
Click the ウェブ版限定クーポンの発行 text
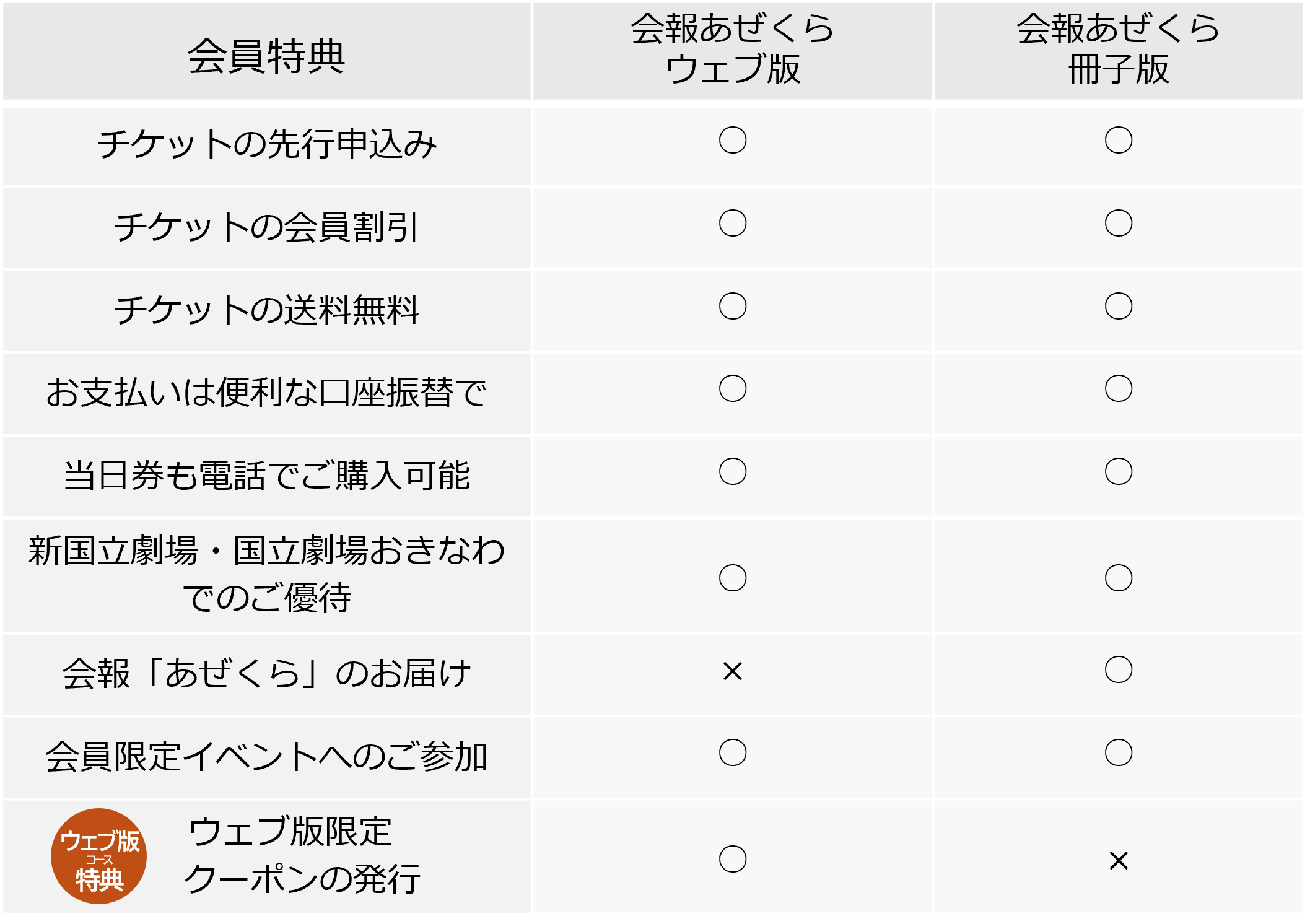(302, 856)
